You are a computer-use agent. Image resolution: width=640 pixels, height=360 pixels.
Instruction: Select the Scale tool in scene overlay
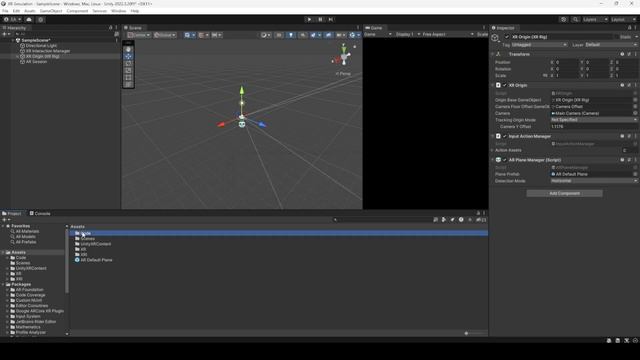point(128,70)
